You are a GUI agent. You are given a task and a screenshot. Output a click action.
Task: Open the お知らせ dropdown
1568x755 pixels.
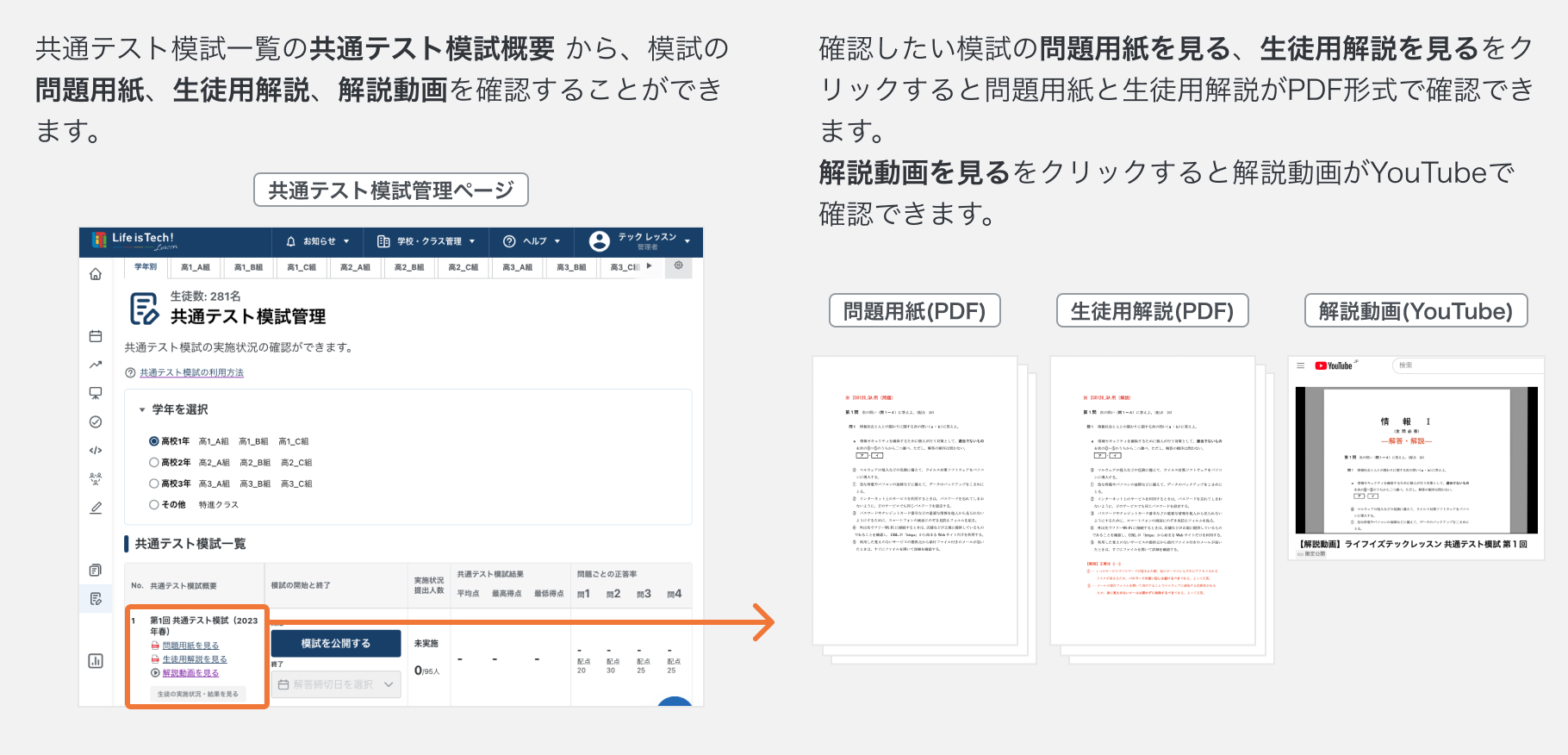[x=318, y=241]
